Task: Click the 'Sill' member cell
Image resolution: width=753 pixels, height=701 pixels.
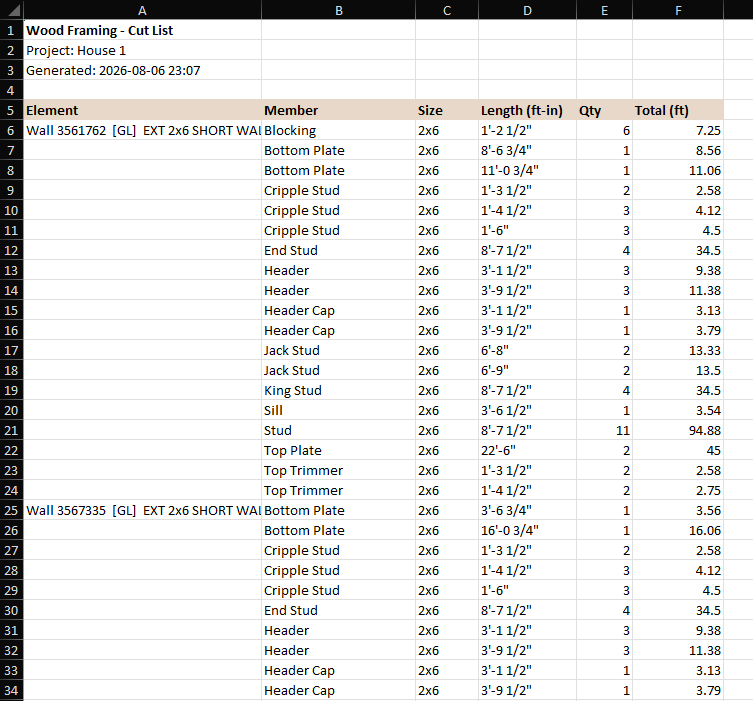Action: 339,411
